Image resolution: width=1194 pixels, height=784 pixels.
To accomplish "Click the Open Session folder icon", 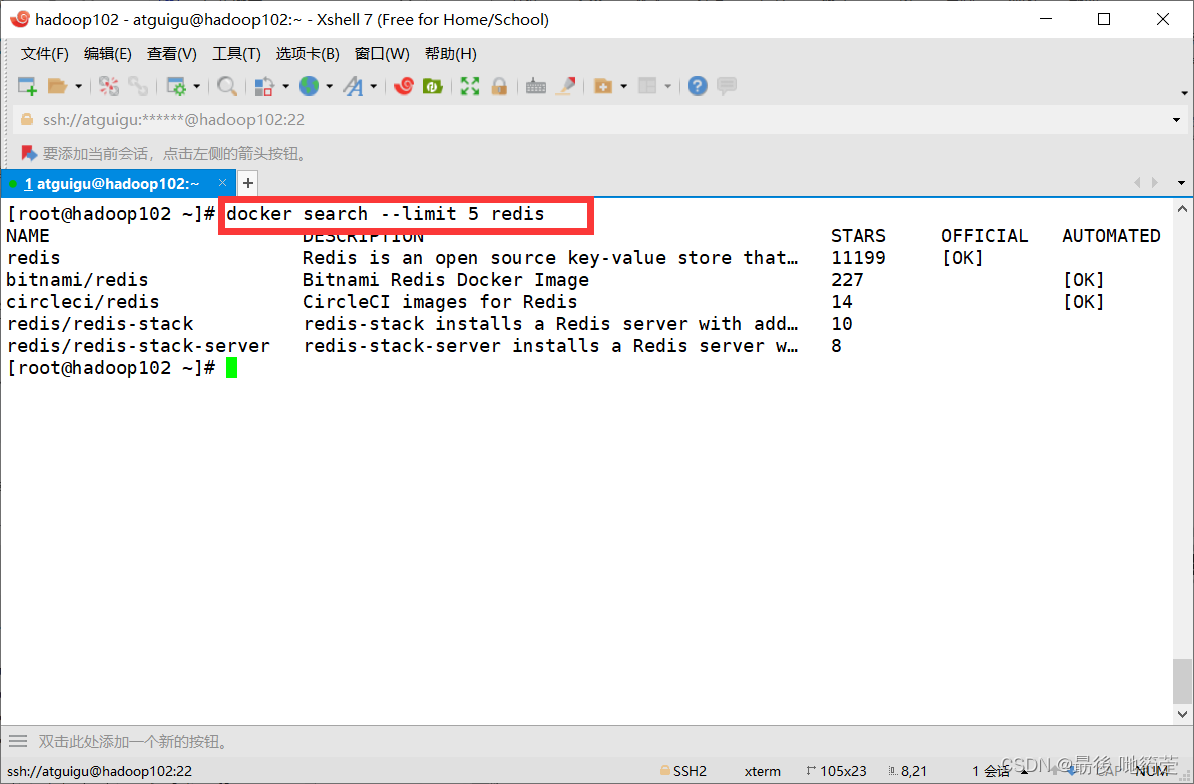I will (58, 86).
